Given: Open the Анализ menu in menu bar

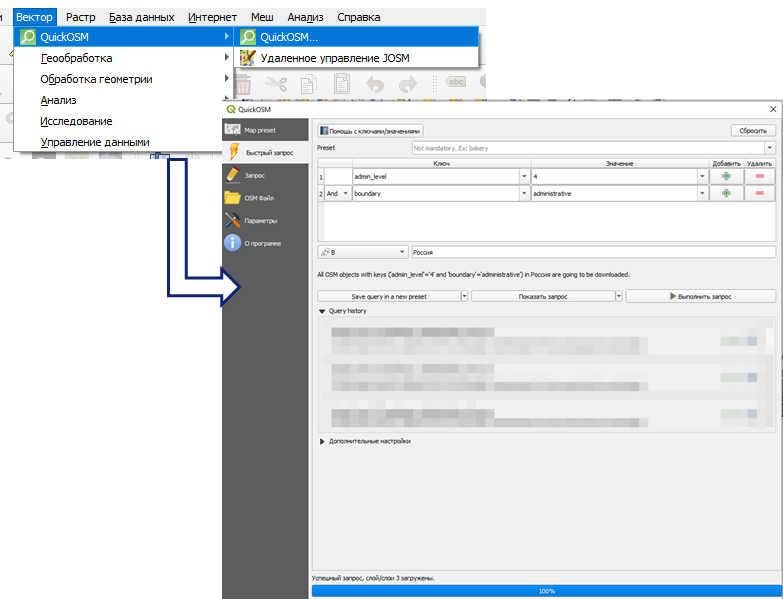Looking at the screenshot, I should point(305,17).
